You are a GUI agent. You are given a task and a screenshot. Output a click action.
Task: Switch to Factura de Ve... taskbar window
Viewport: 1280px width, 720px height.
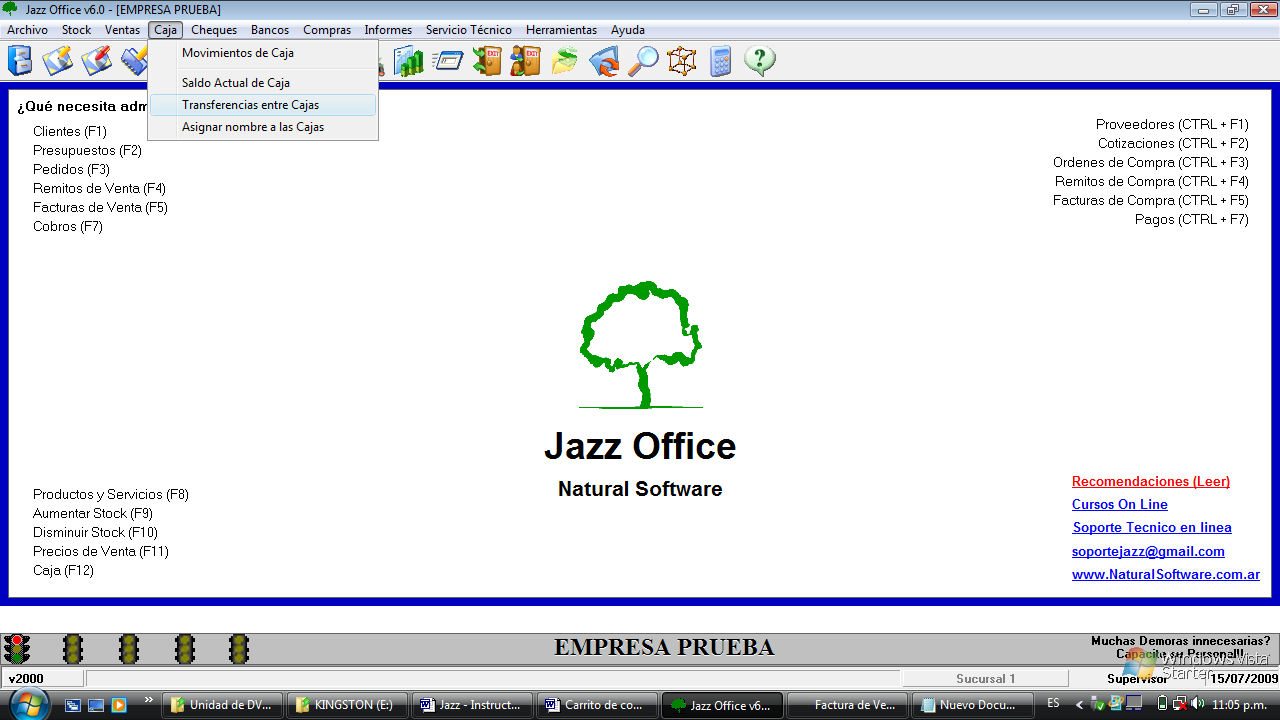[x=848, y=705]
